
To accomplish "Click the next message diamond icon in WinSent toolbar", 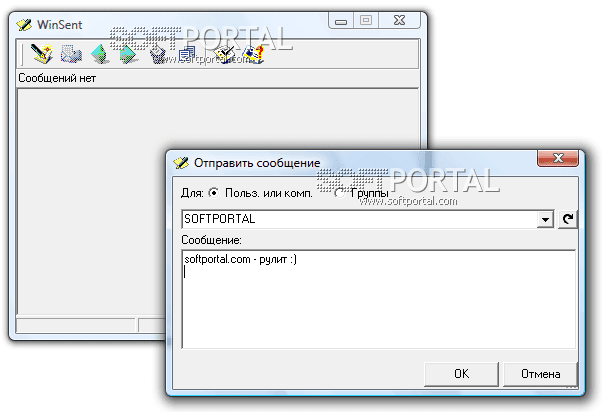I will [x=128, y=54].
